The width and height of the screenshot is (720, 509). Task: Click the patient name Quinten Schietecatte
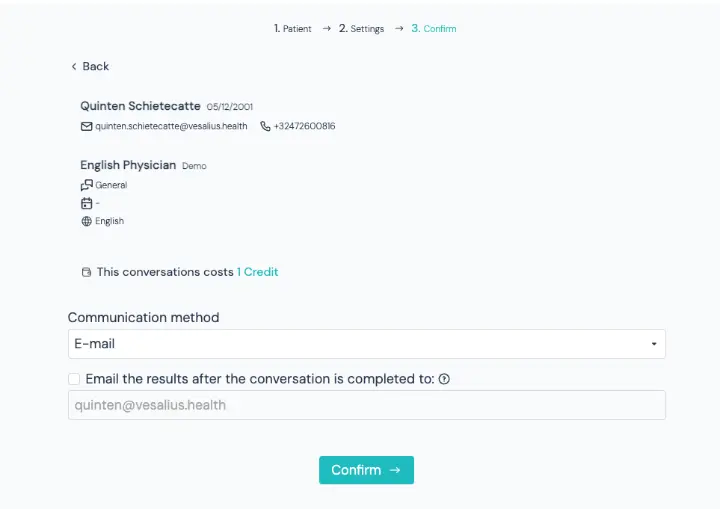[140, 106]
